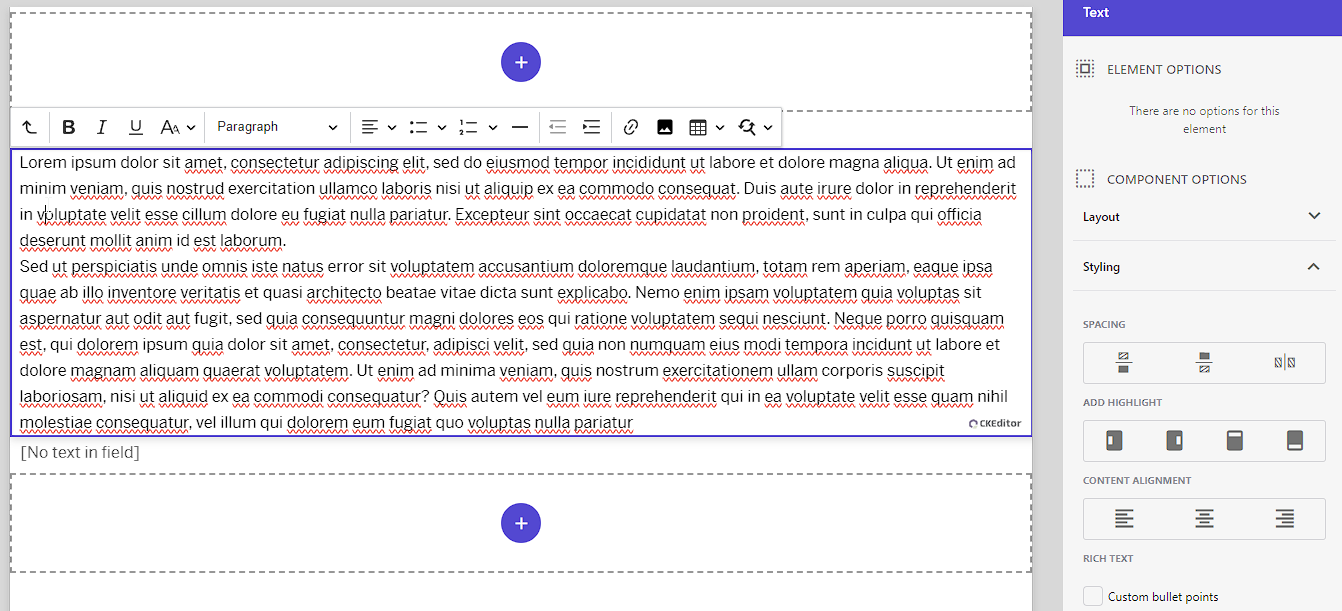Insert a horizontal line
Viewport: 1342px width, 611px height.
(520, 127)
